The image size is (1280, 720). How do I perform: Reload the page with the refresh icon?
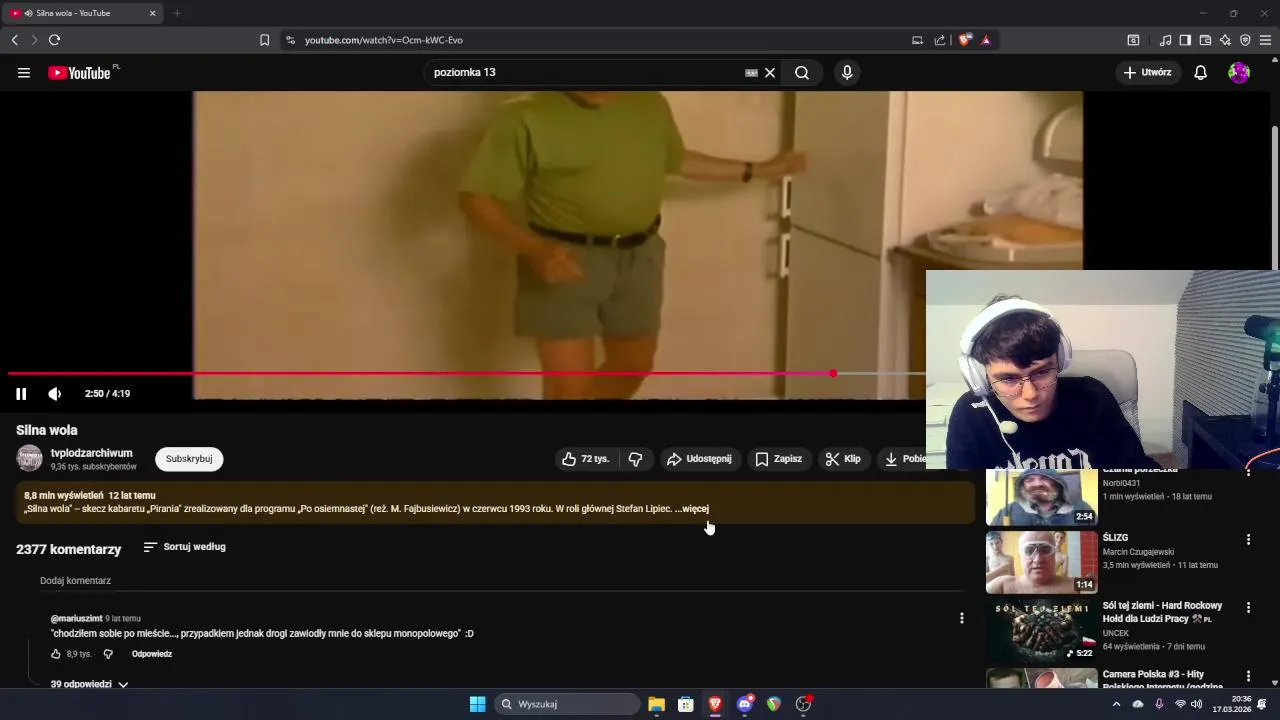click(x=54, y=40)
